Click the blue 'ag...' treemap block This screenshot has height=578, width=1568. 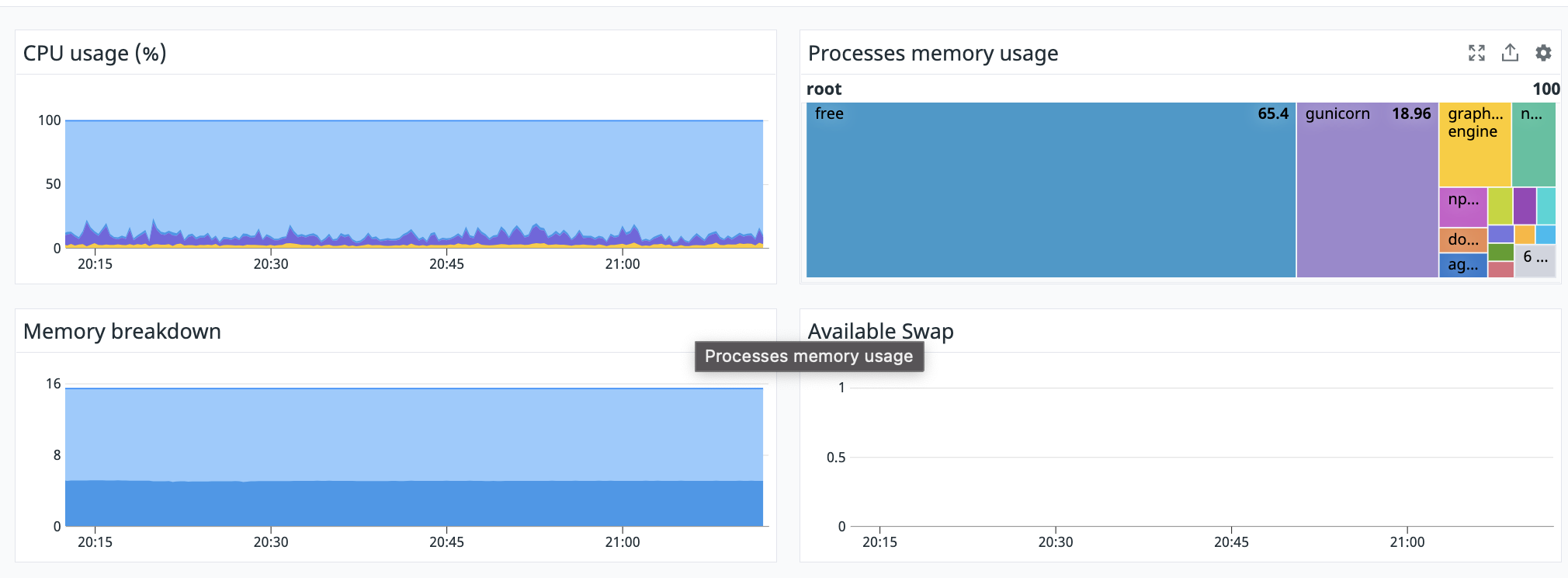[1463, 266]
